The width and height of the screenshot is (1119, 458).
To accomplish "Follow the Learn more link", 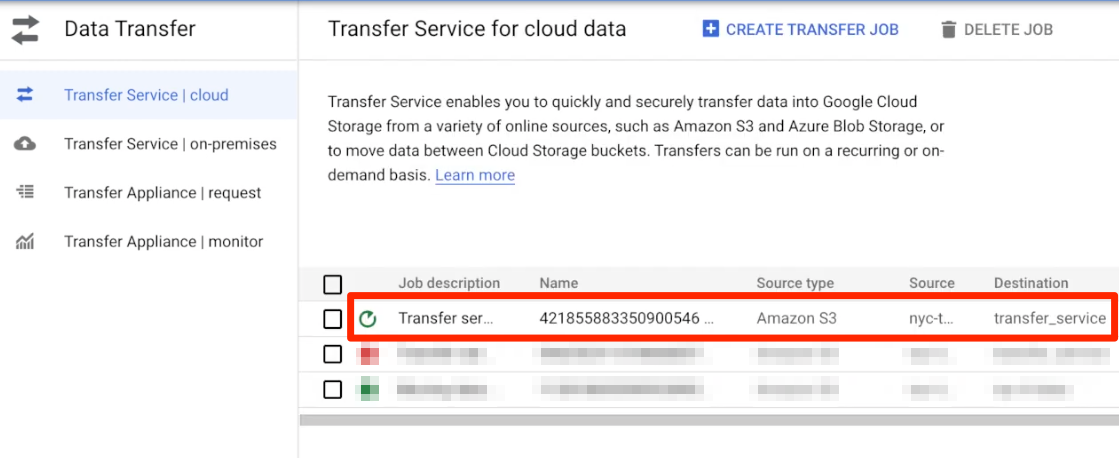I will (x=475, y=175).
